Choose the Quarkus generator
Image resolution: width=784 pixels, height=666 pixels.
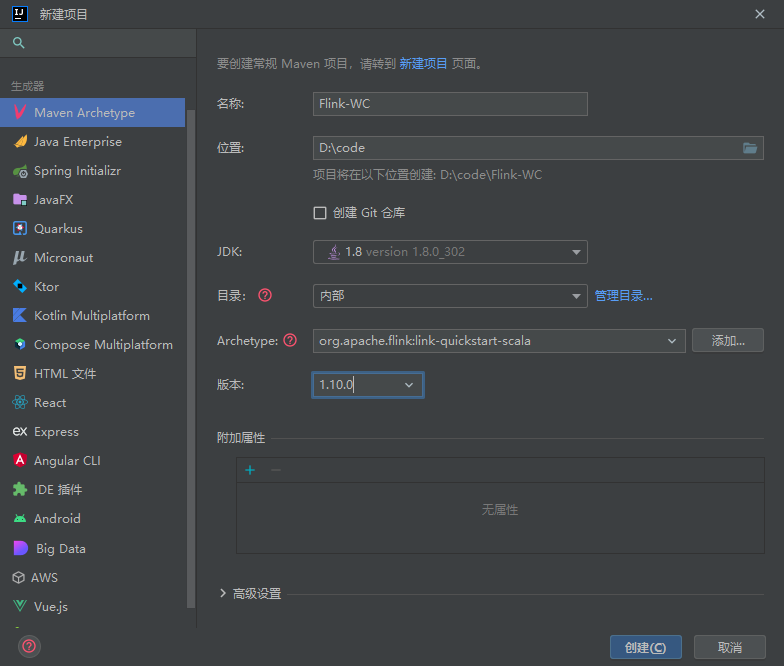pos(58,229)
